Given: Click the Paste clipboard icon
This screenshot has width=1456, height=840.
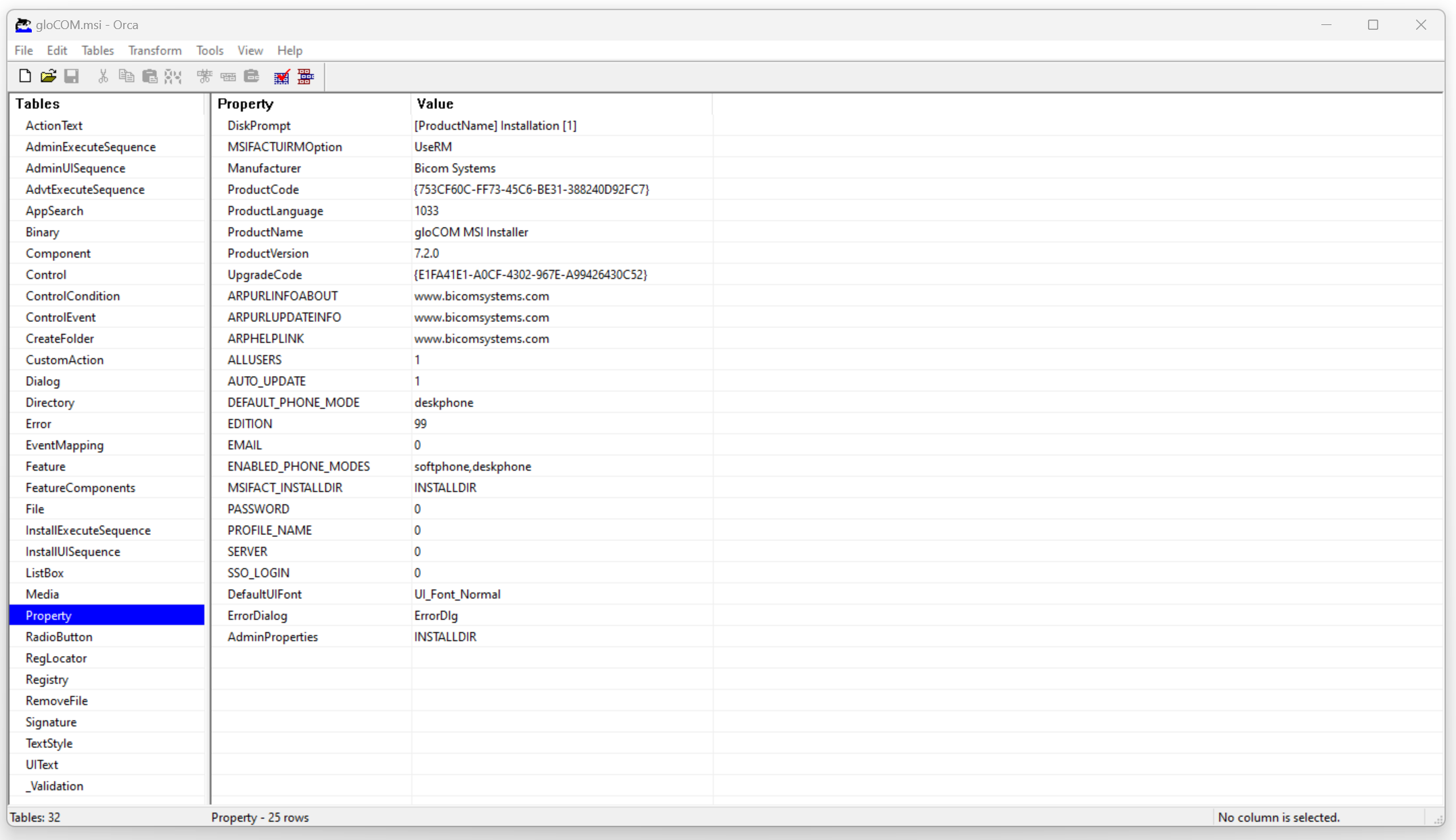Looking at the screenshot, I should 150,76.
